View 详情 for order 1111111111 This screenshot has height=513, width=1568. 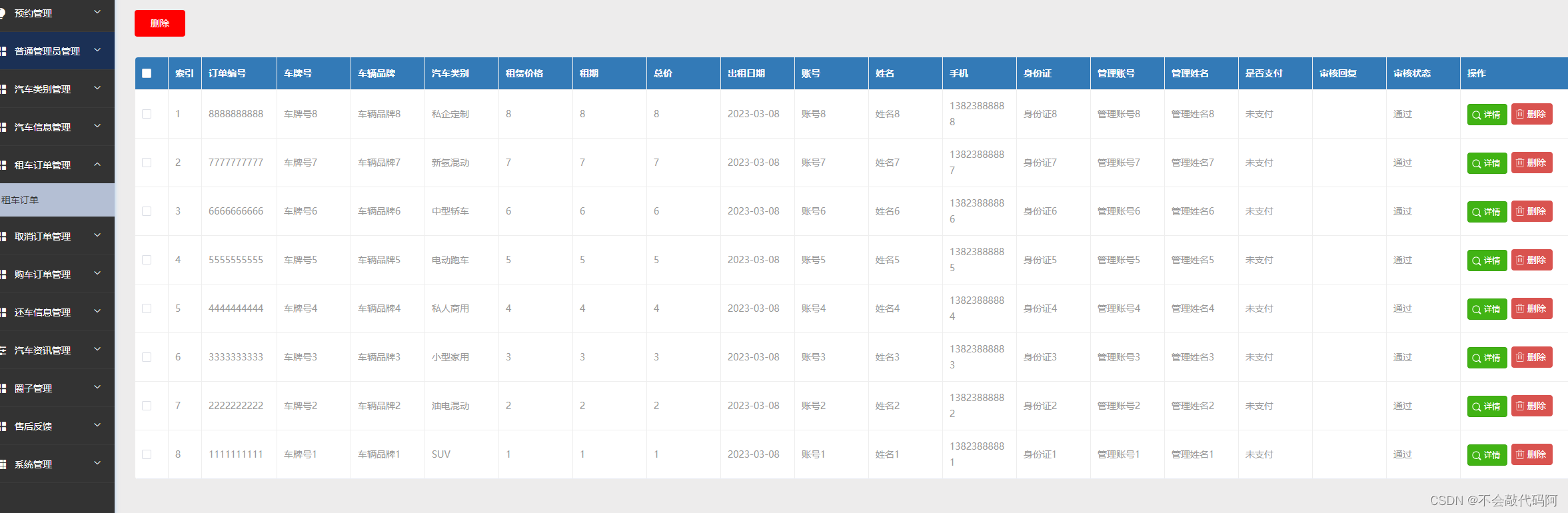(1487, 455)
